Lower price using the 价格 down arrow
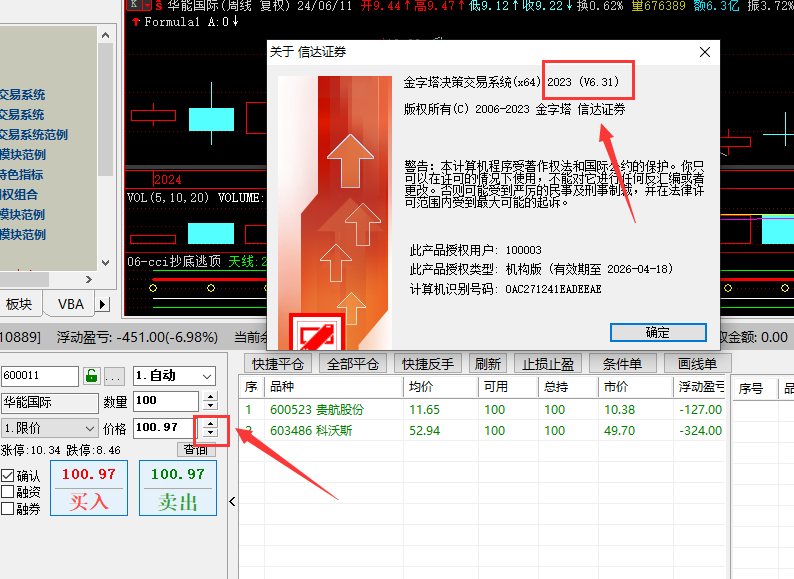Viewport: 794px width, 579px height. (x=210, y=433)
